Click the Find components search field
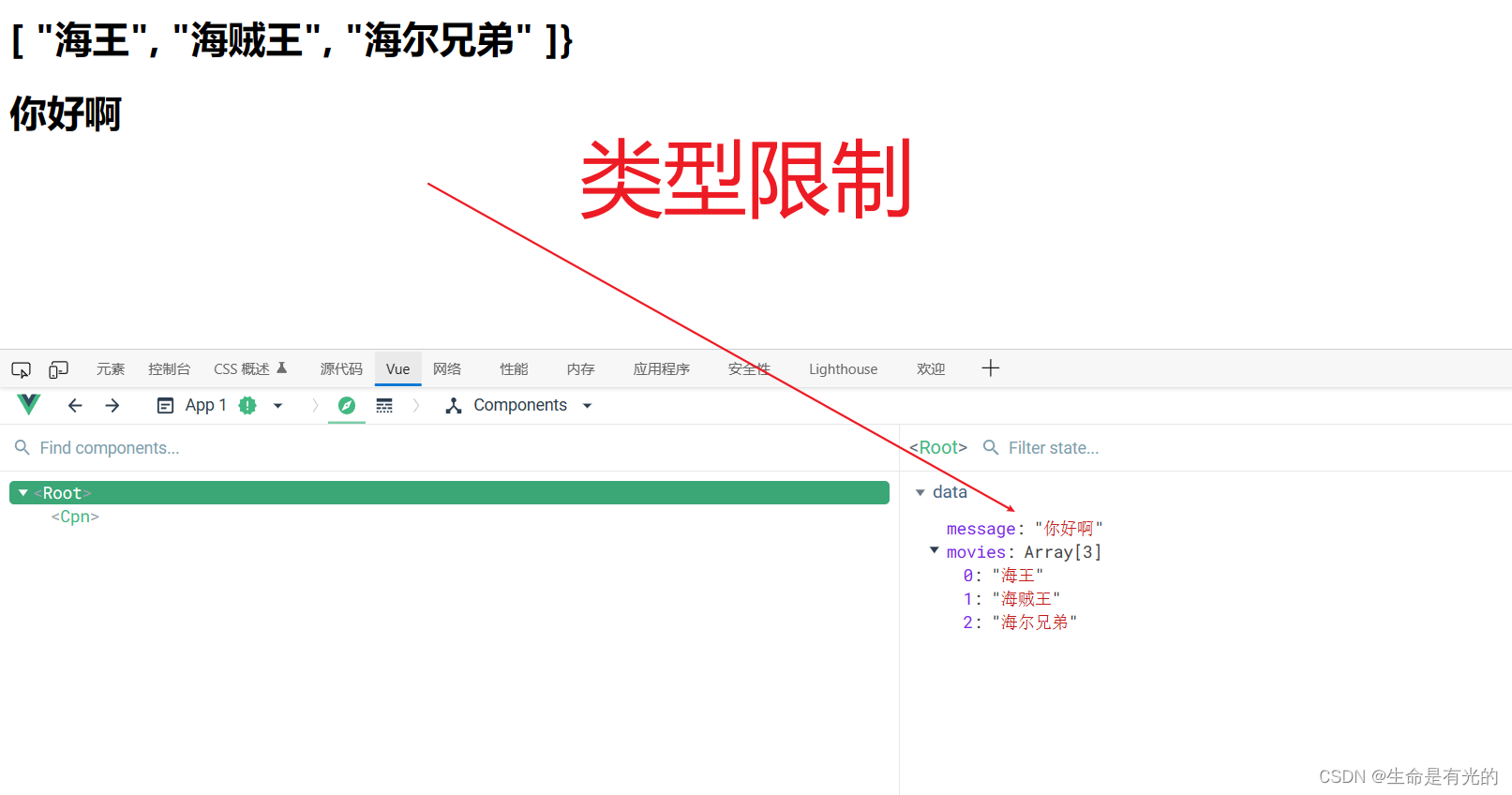This screenshot has height=795, width=1512. (x=450, y=448)
